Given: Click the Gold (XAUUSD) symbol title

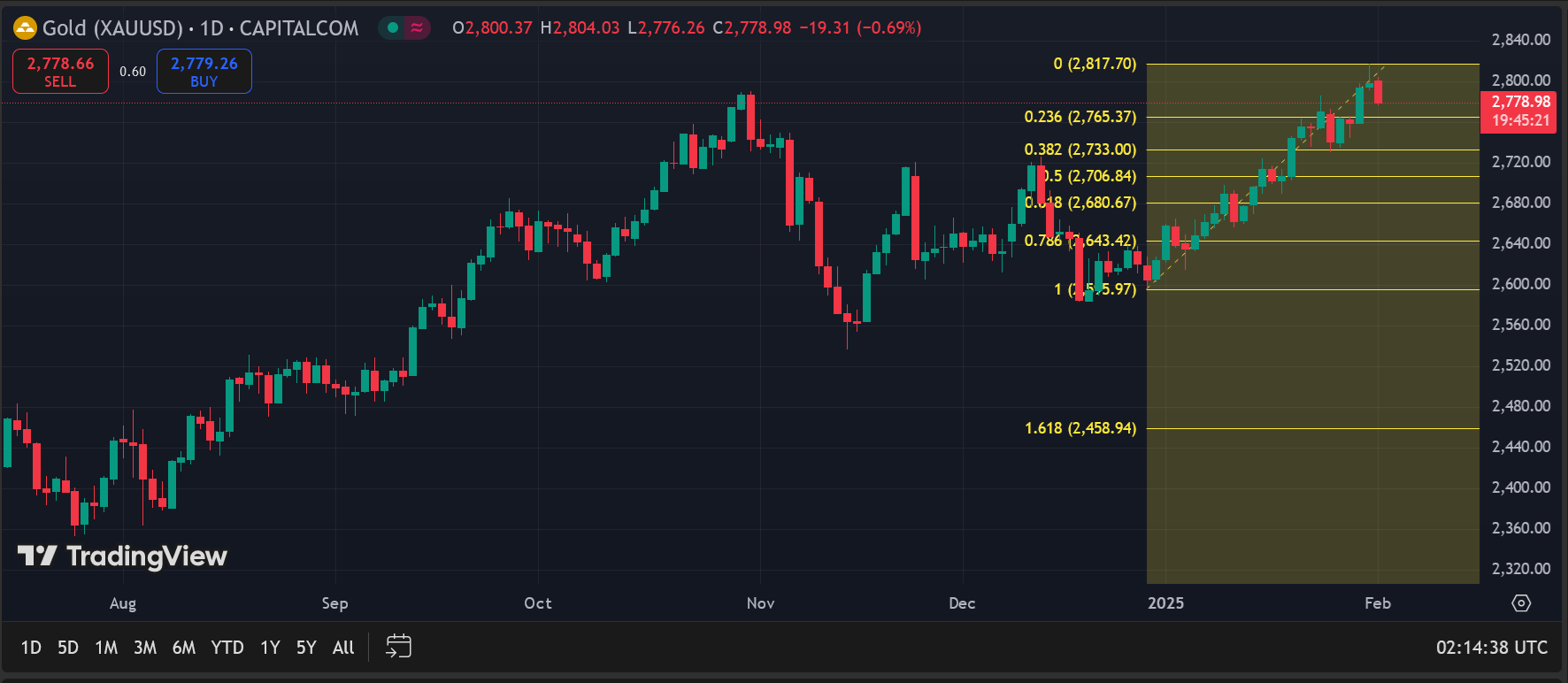Looking at the screenshot, I should (x=112, y=28).
